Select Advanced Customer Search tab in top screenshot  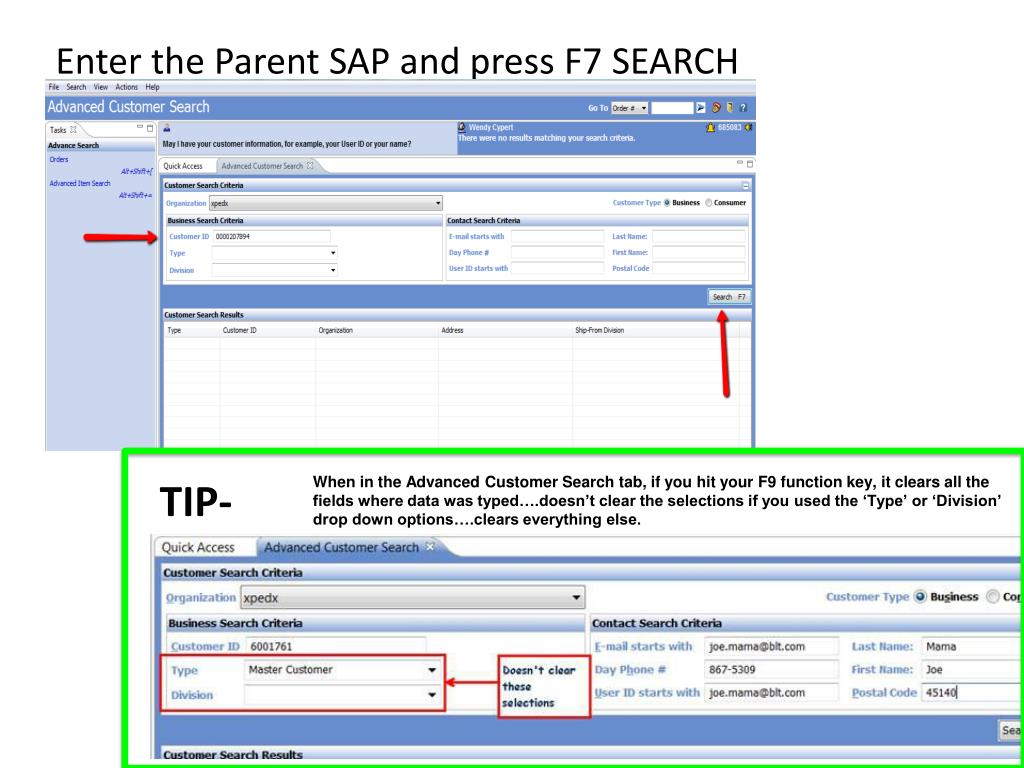point(263,166)
